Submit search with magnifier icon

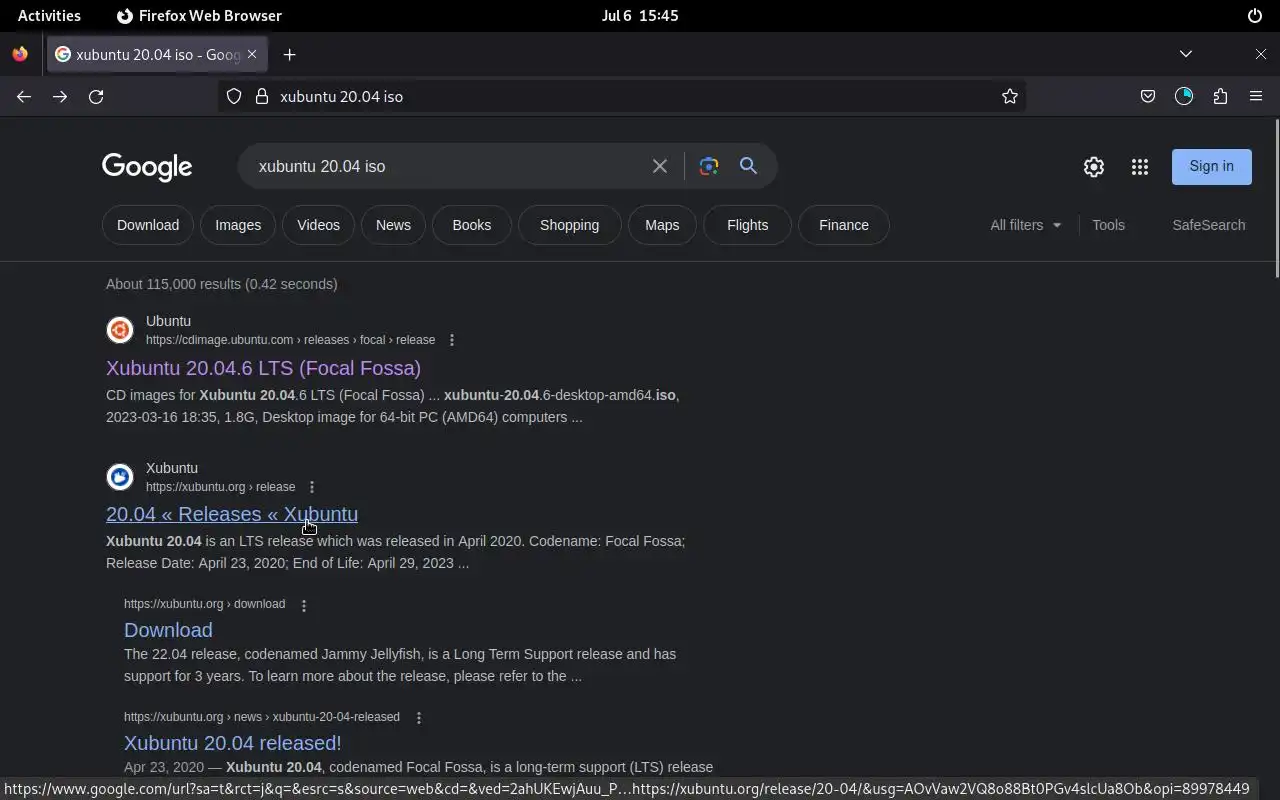pos(748,166)
